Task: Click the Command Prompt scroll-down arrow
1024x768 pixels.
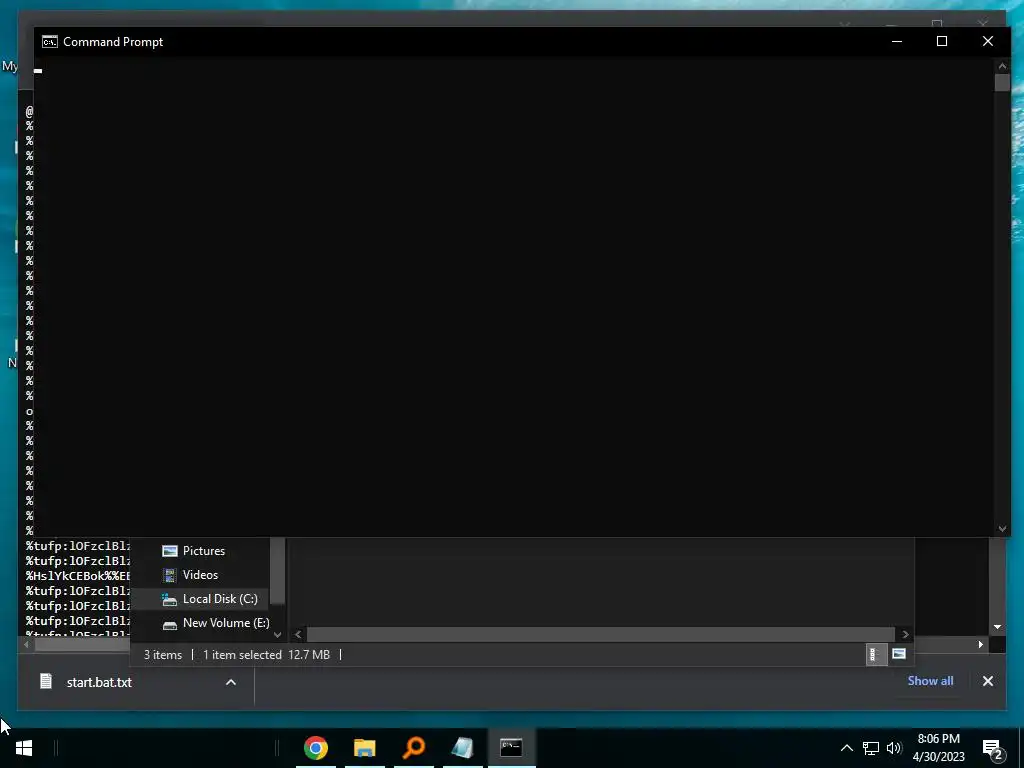Action: click(x=1002, y=529)
